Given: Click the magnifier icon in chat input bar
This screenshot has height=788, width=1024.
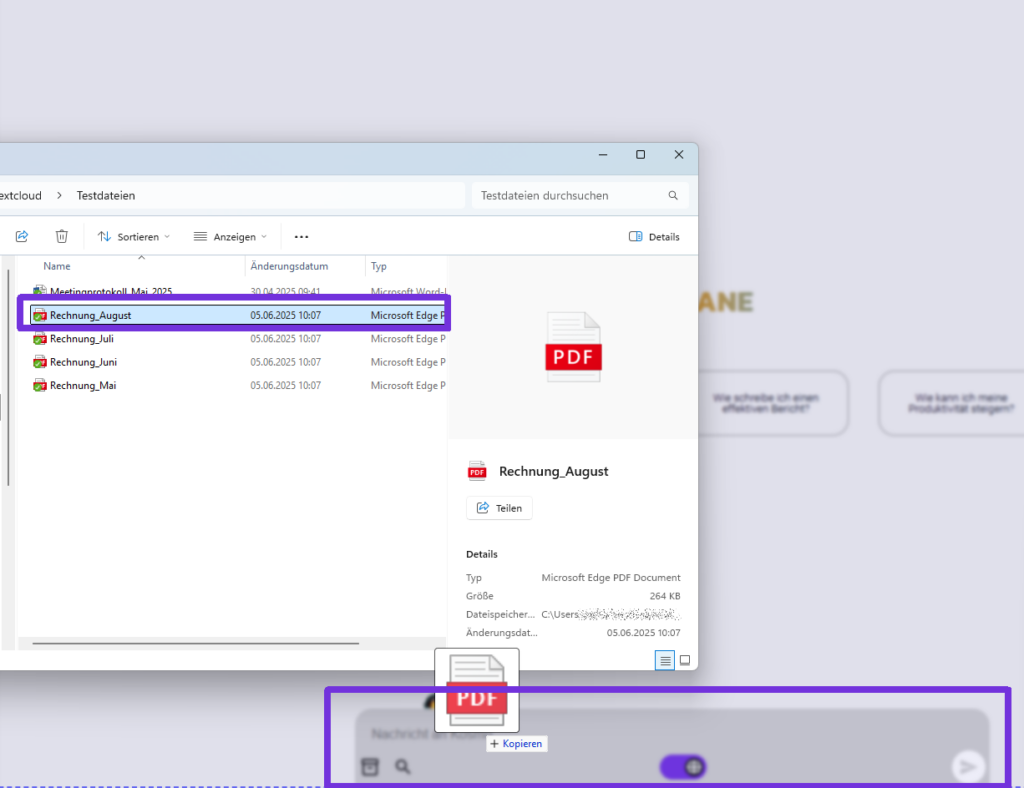Looking at the screenshot, I should (402, 767).
